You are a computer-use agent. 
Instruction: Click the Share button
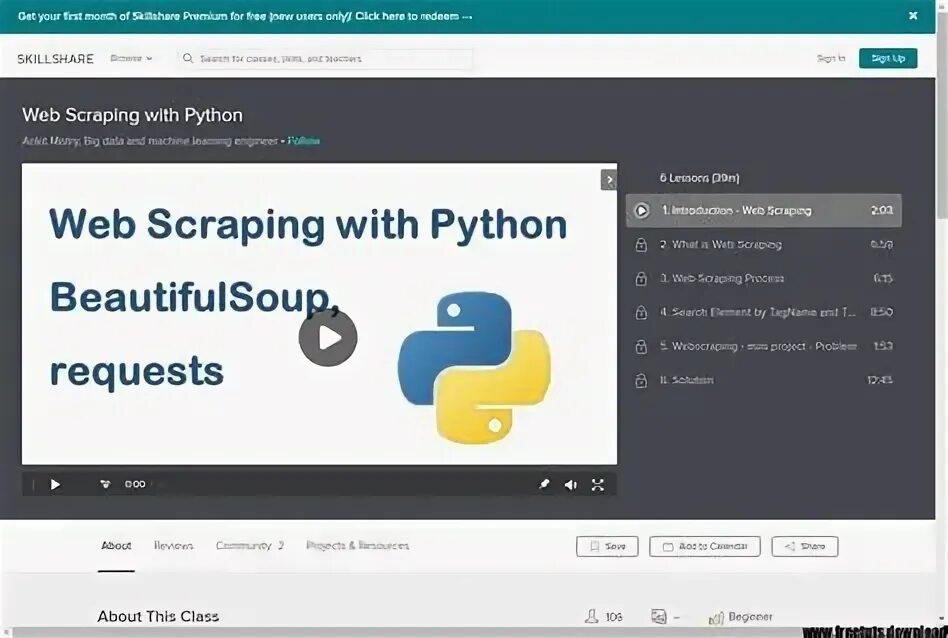pos(805,546)
